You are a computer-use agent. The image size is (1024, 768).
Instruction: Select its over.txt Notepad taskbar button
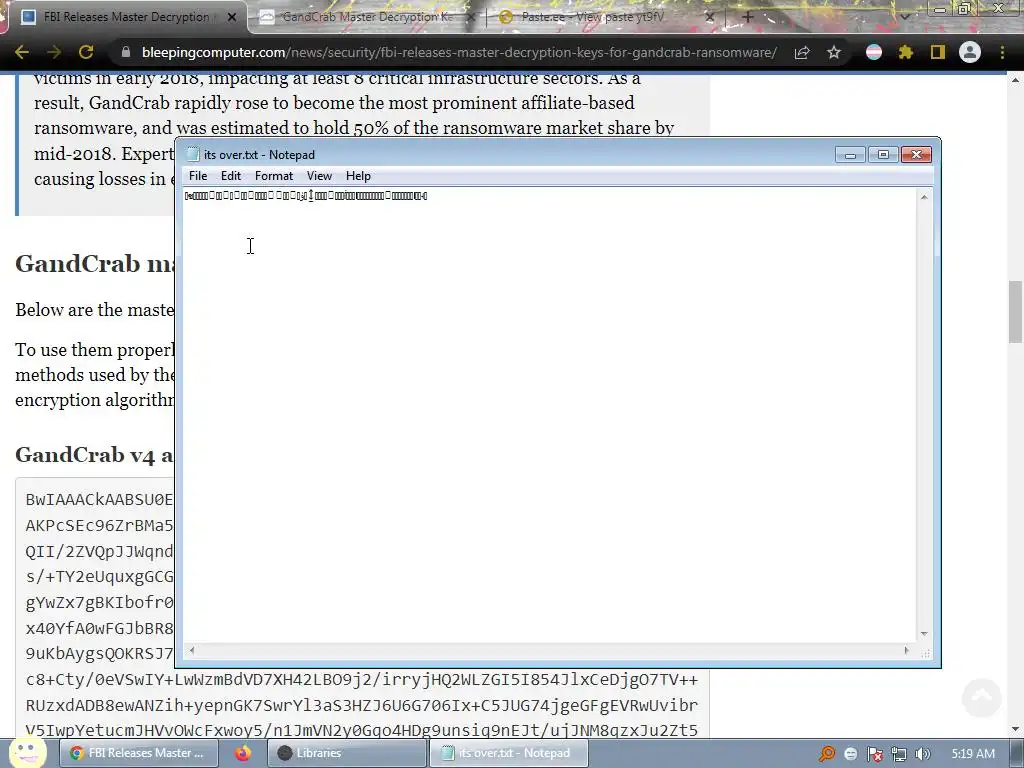(x=509, y=753)
